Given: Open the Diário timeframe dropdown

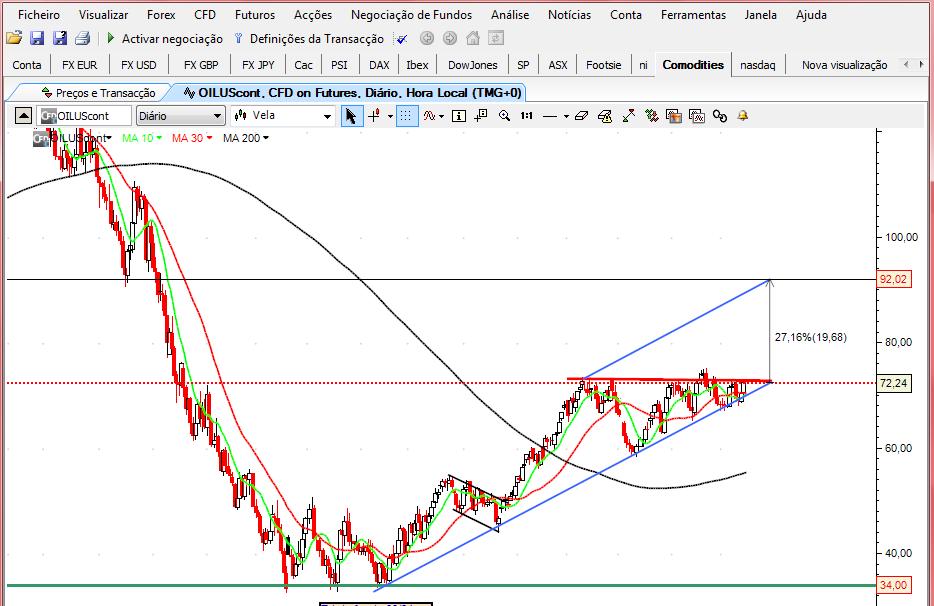Looking at the screenshot, I should coord(180,116).
